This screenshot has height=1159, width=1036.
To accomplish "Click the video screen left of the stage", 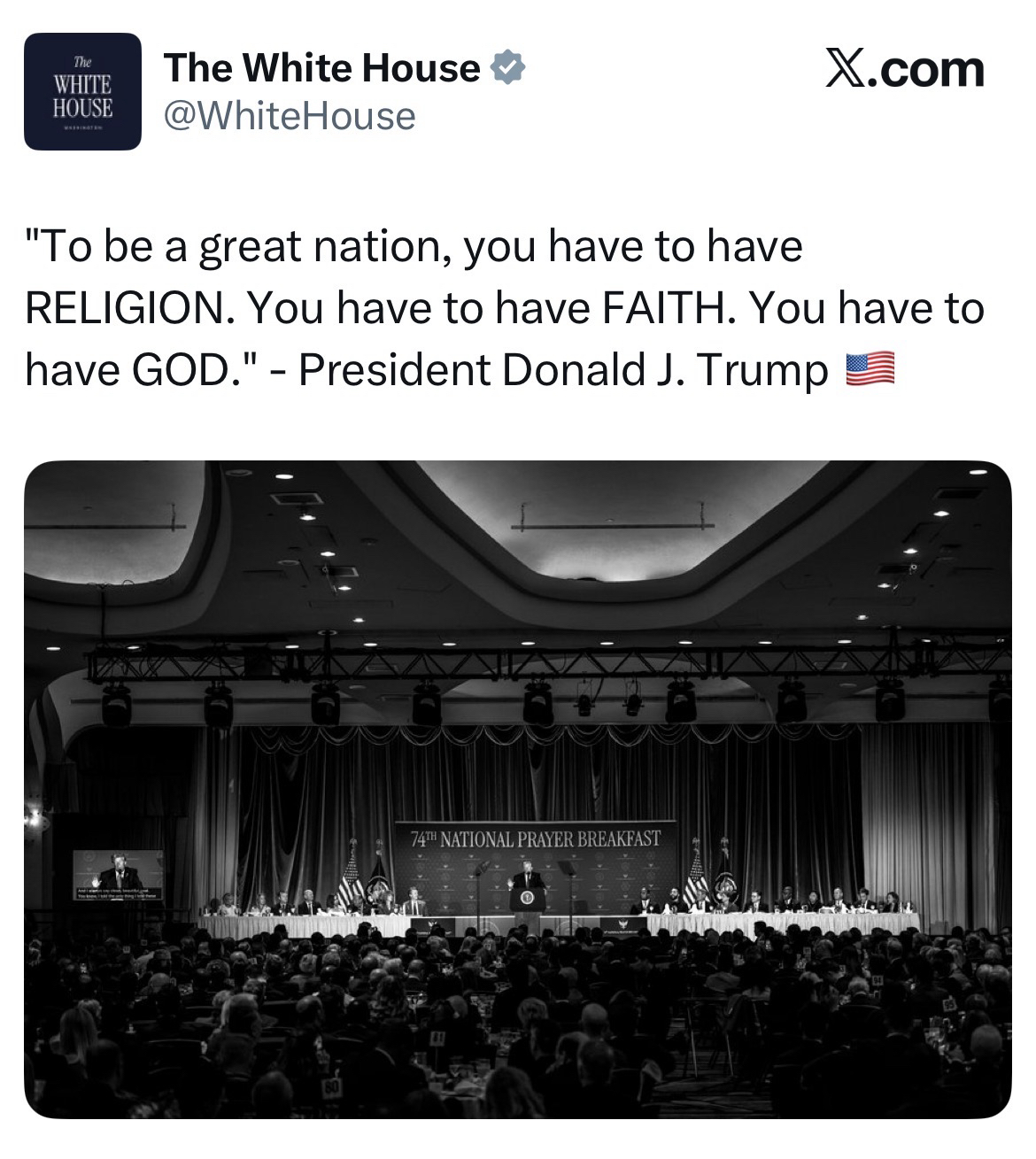I will click(119, 873).
